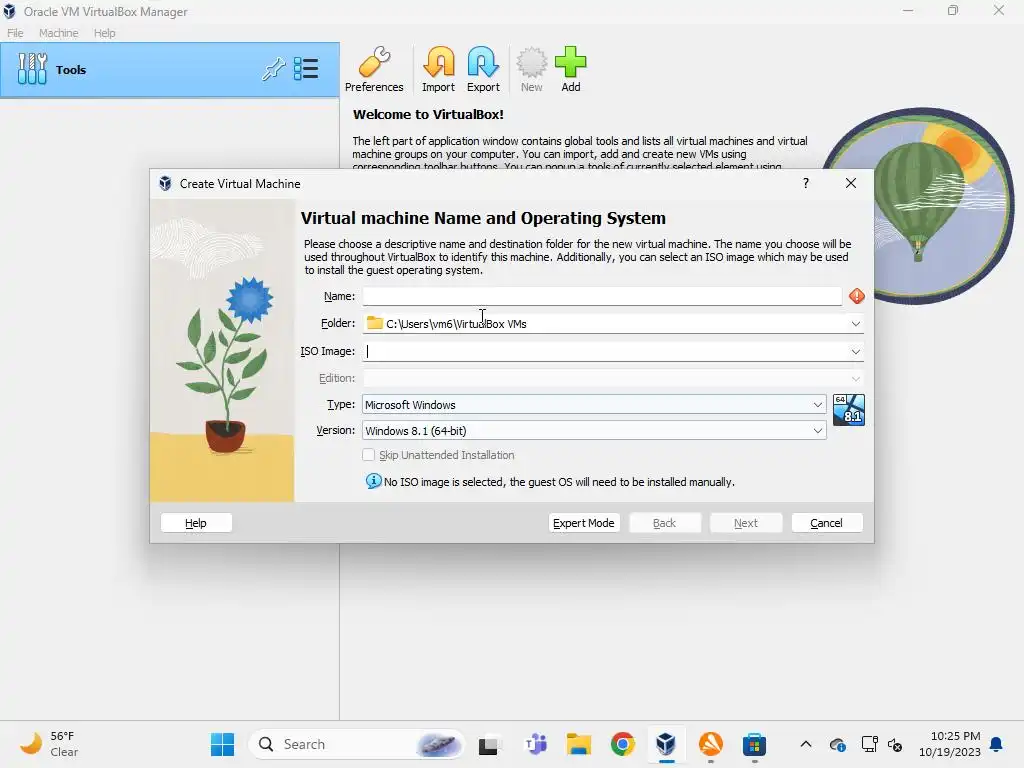Click the Import appliance icon
This screenshot has height=768, width=1024.
point(438,70)
